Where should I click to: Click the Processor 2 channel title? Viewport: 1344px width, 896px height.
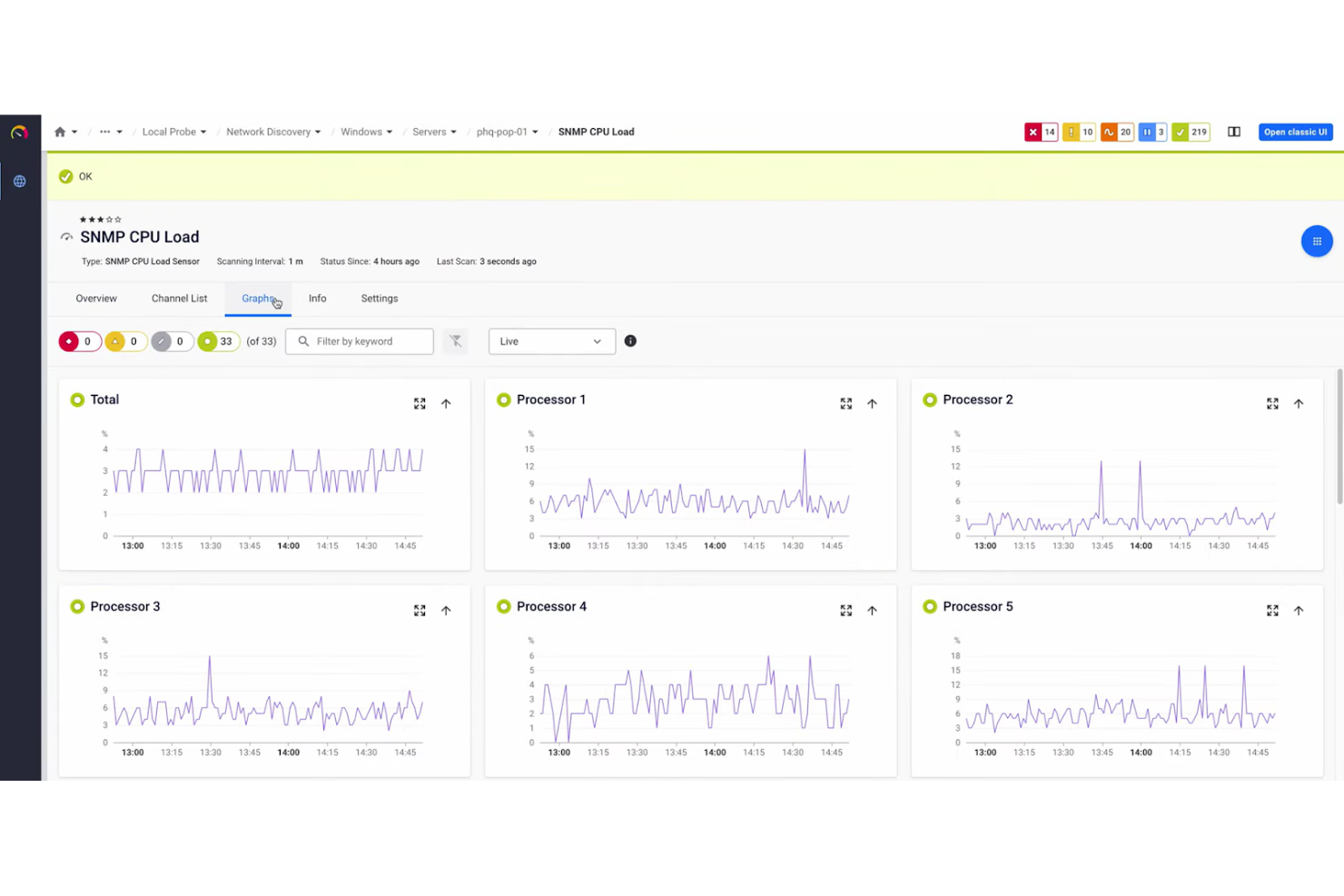coord(977,399)
